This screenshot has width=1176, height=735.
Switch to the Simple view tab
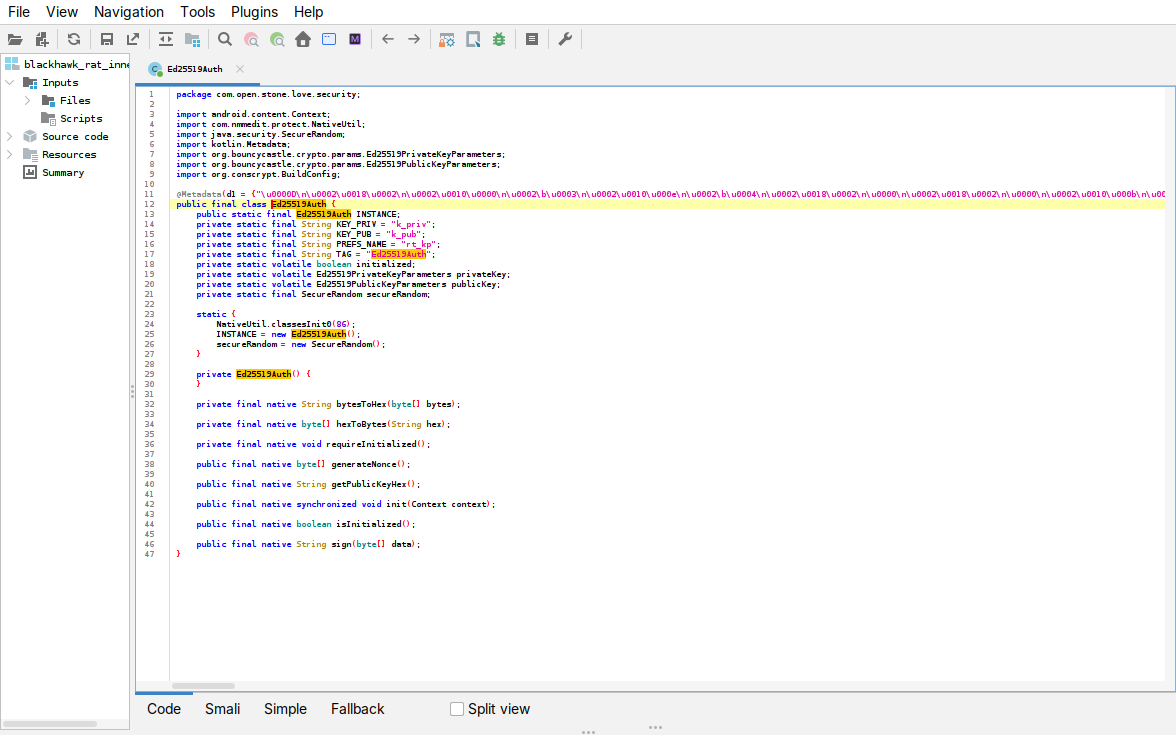tap(285, 709)
